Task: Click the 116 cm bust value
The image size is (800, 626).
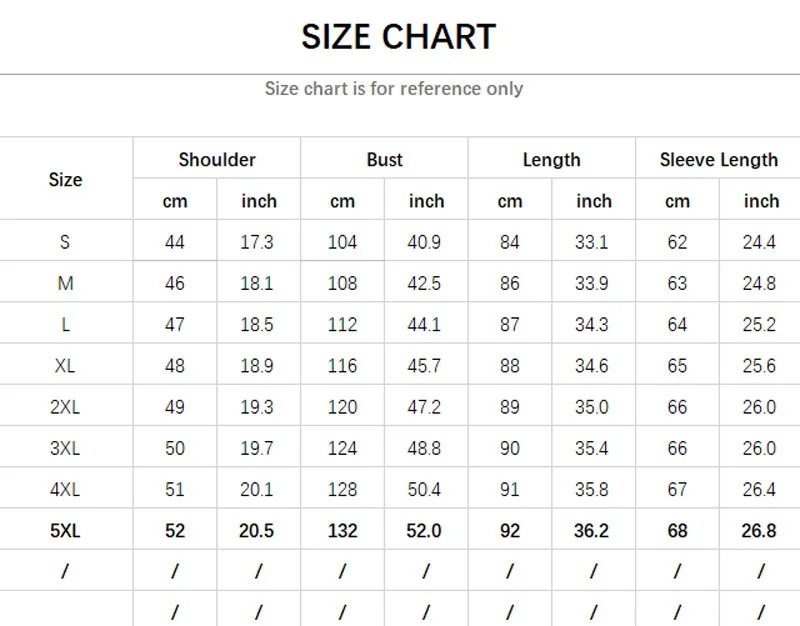Action: coord(342,366)
